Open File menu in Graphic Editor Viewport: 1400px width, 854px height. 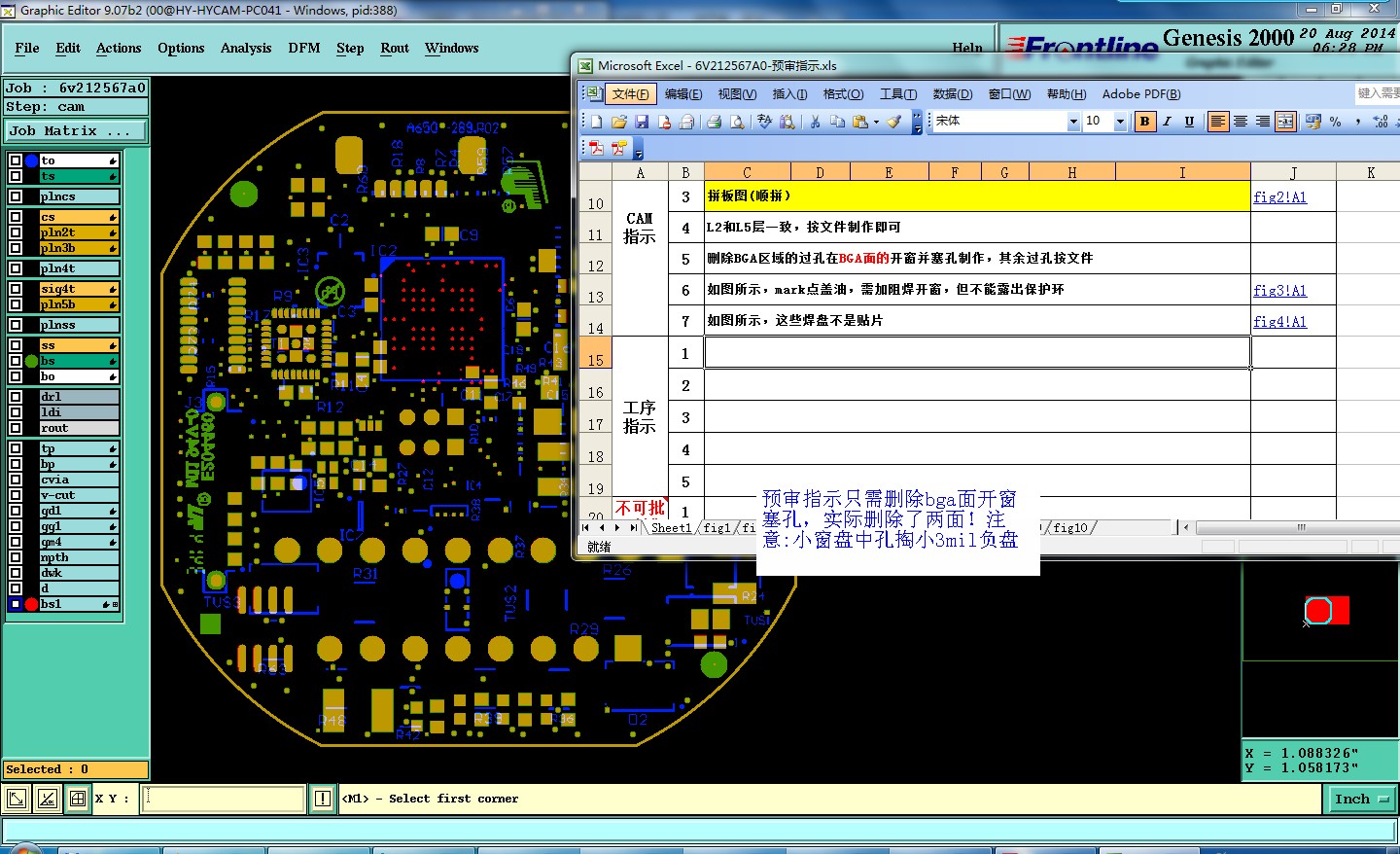(x=27, y=48)
